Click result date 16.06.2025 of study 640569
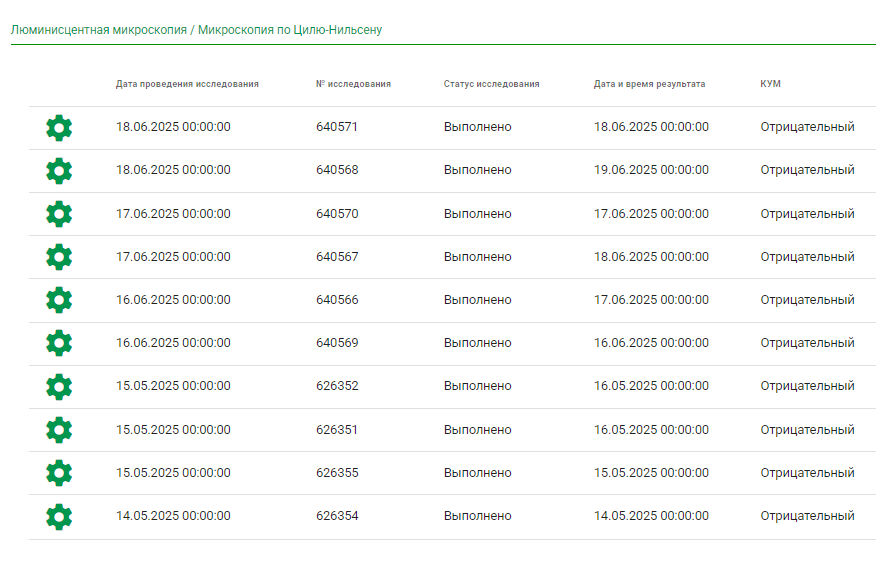Screen dimensions: 876x572 651,343
